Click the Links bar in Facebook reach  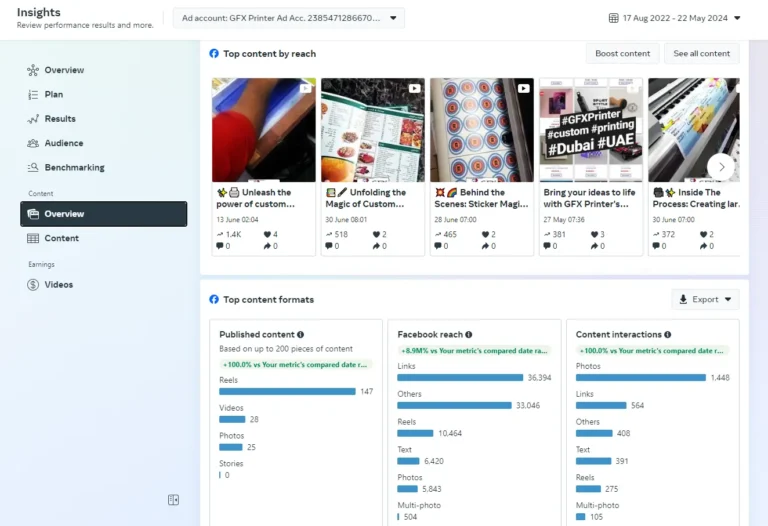point(460,378)
